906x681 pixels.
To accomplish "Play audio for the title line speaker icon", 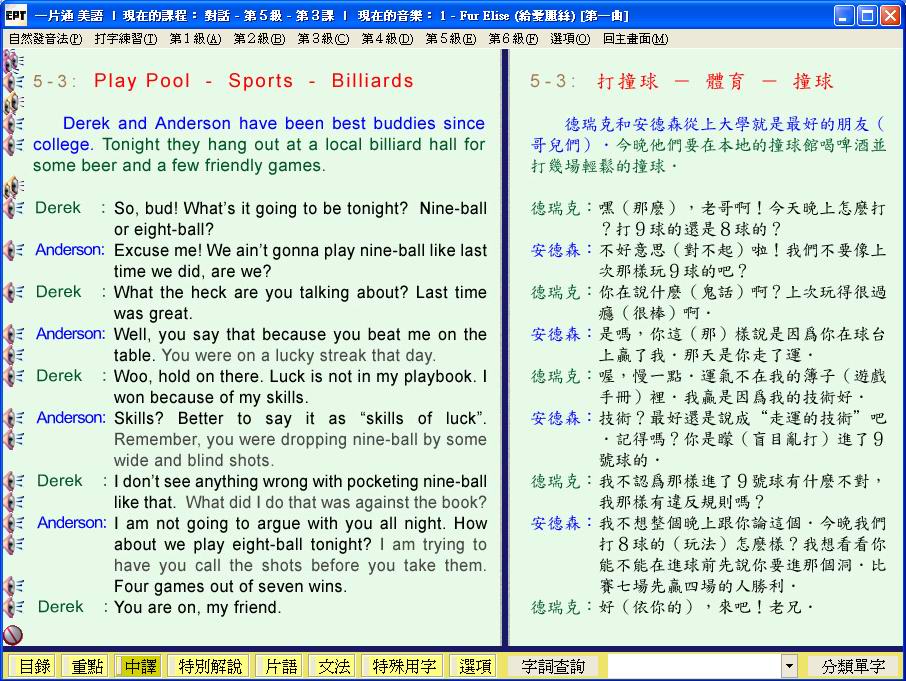I will point(13,81).
